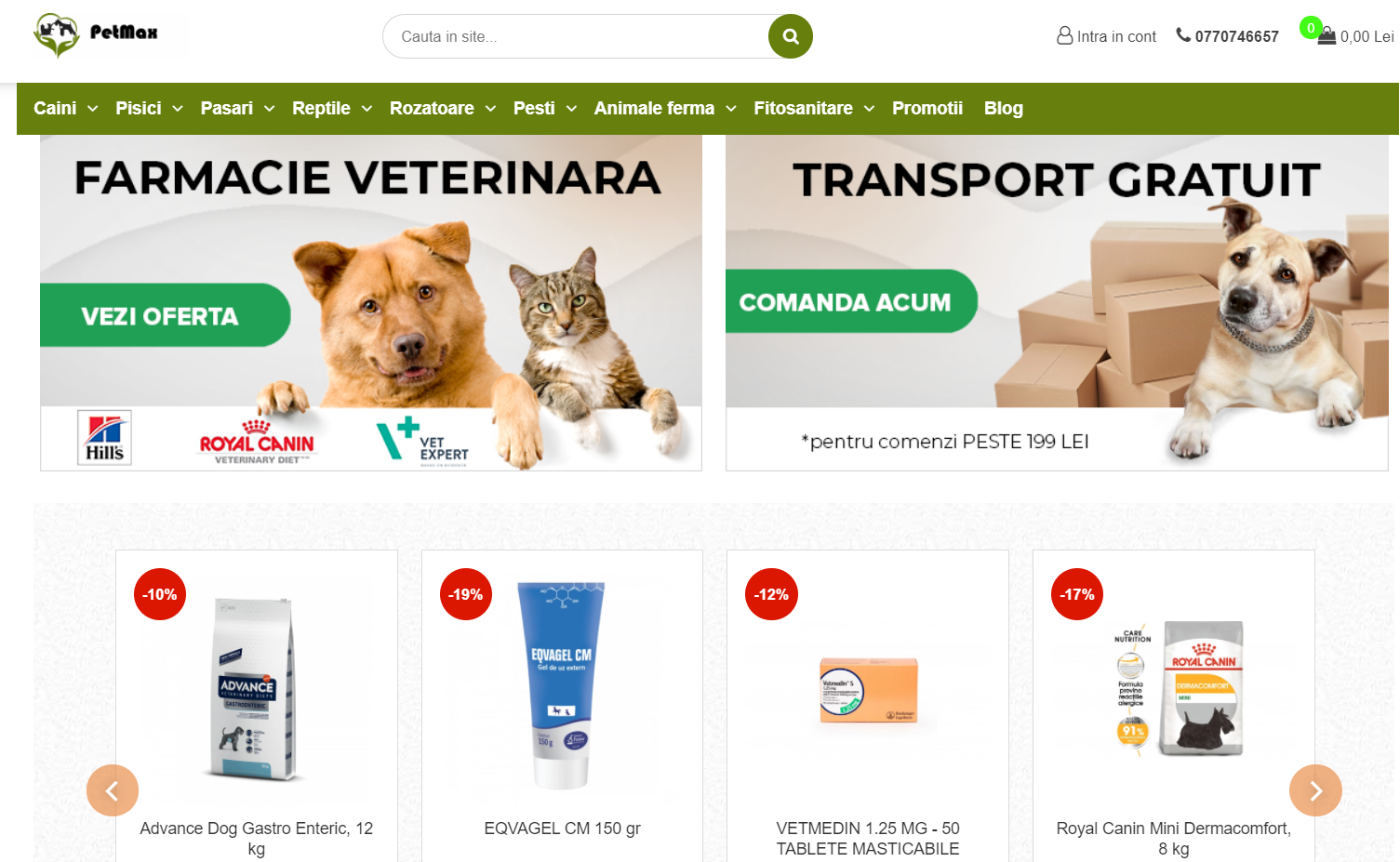Viewport: 1400px width, 862px height.
Task: Open Royal Canin Mini Dermacomfort product link
Action: pos(1174,839)
